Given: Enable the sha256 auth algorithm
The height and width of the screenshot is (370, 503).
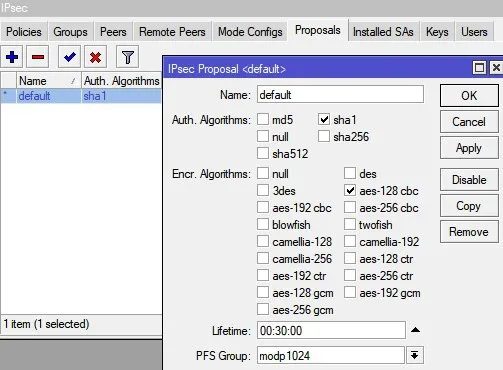Looking at the screenshot, I should [324, 136].
